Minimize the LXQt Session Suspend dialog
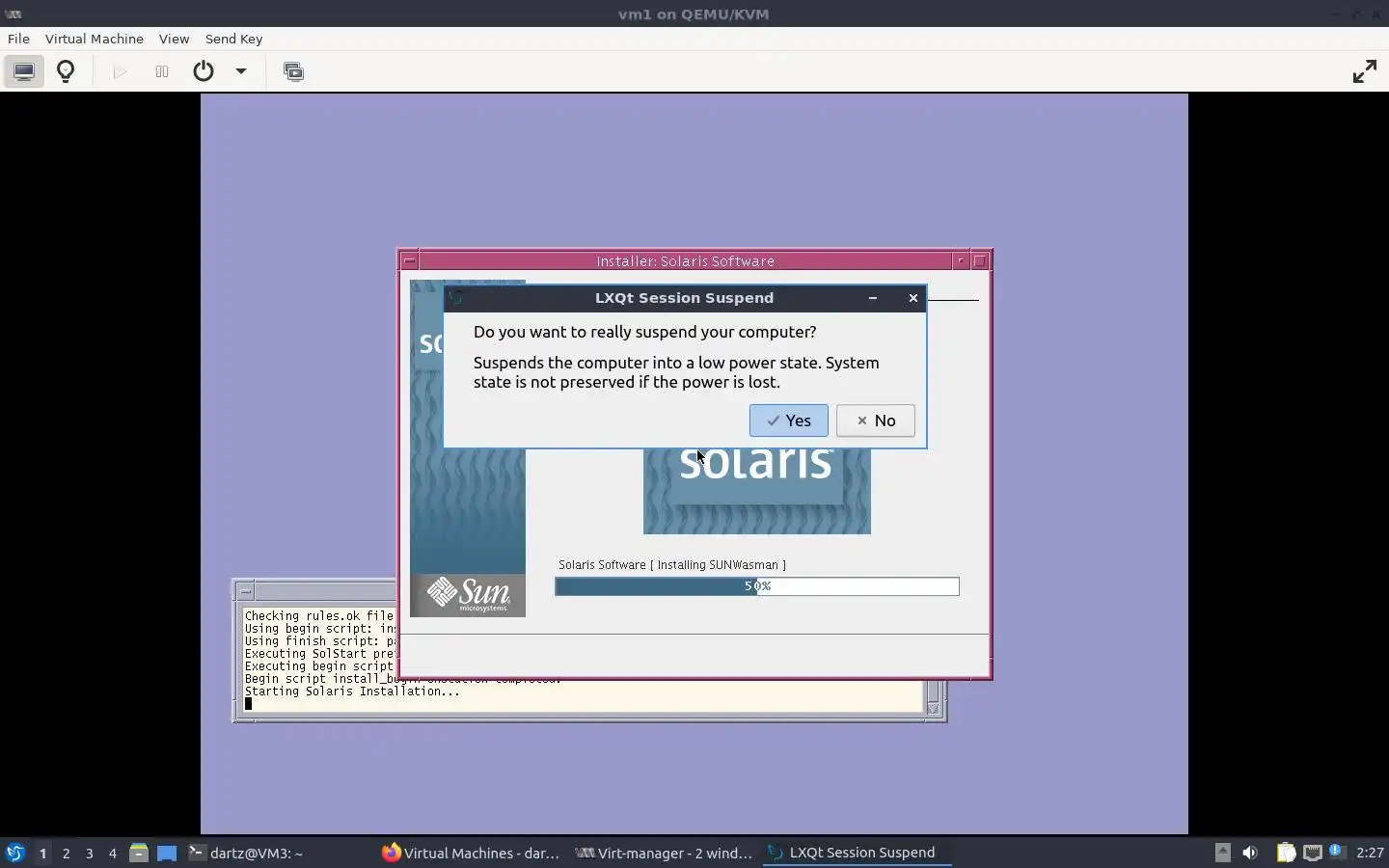Screen dimensions: 1389x868 (873, 298)
